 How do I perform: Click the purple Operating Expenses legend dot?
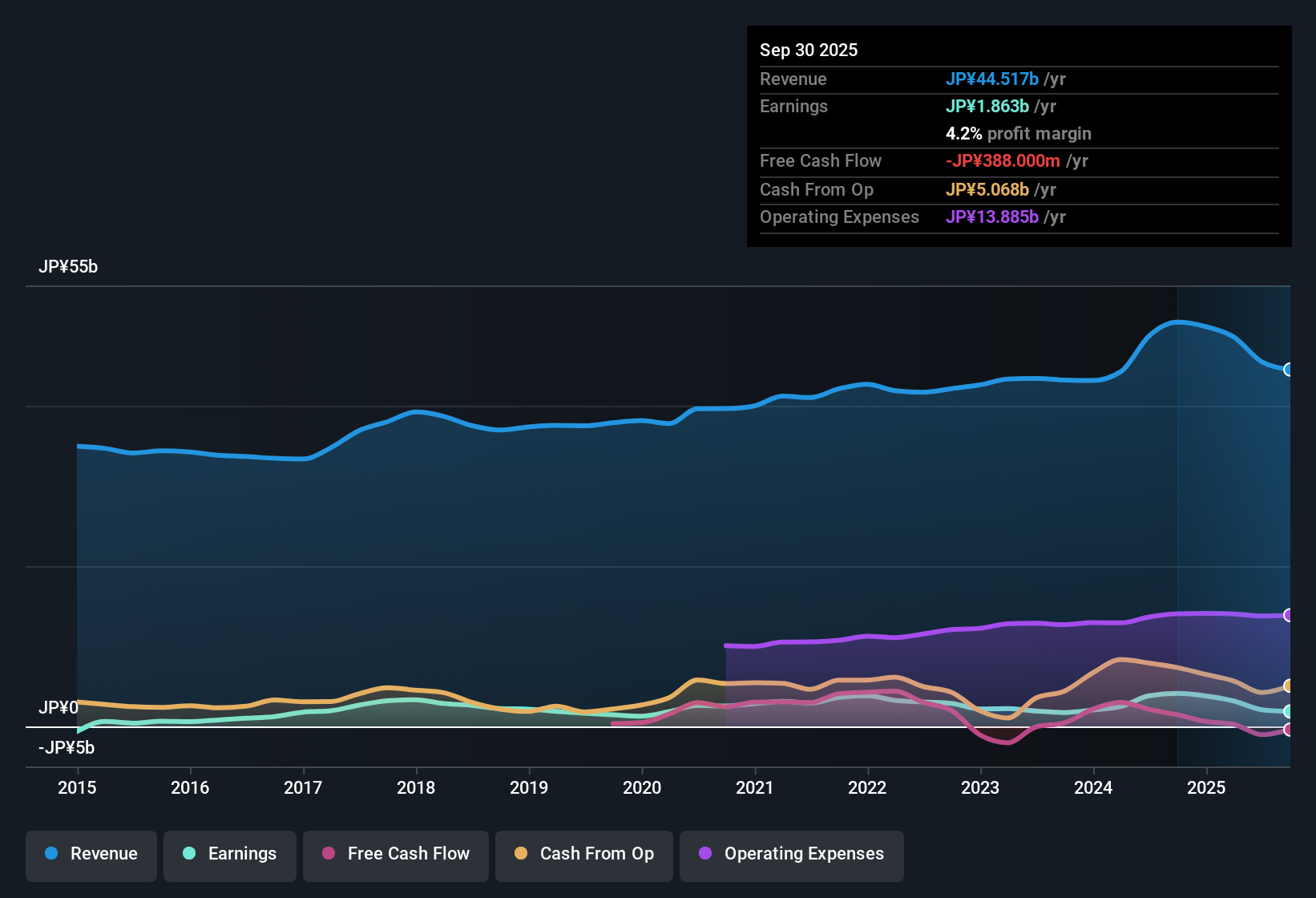pos(705,854)
